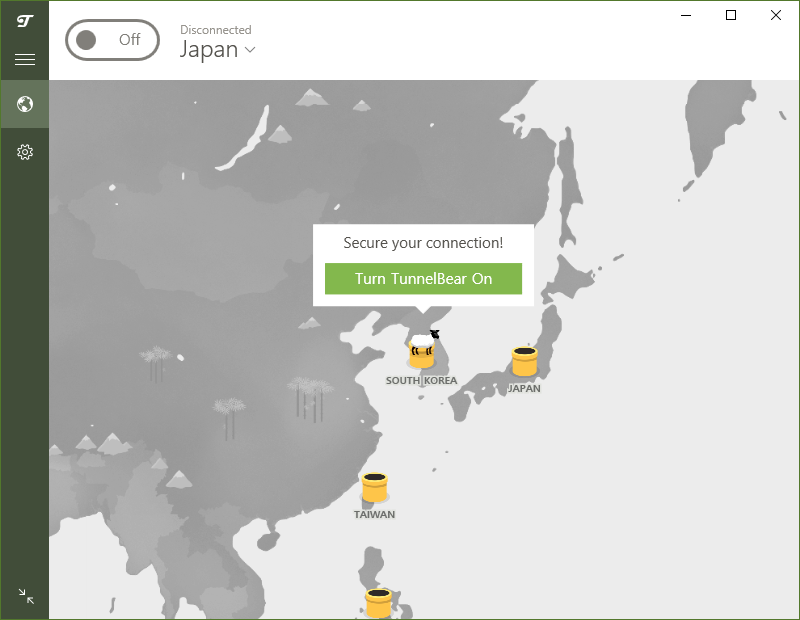Viewport: 800px width, 620px height.
Task: Open the hamburger menu
Action: pyautogui.click(x=24, y=60)
